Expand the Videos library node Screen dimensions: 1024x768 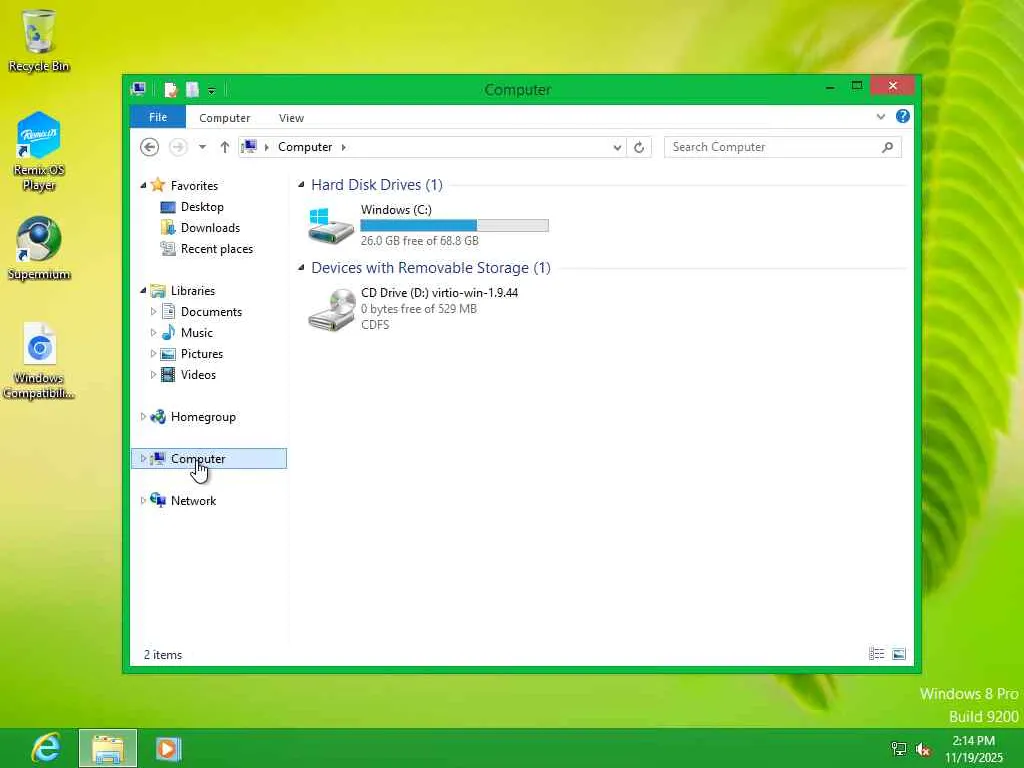click(153, 375)
